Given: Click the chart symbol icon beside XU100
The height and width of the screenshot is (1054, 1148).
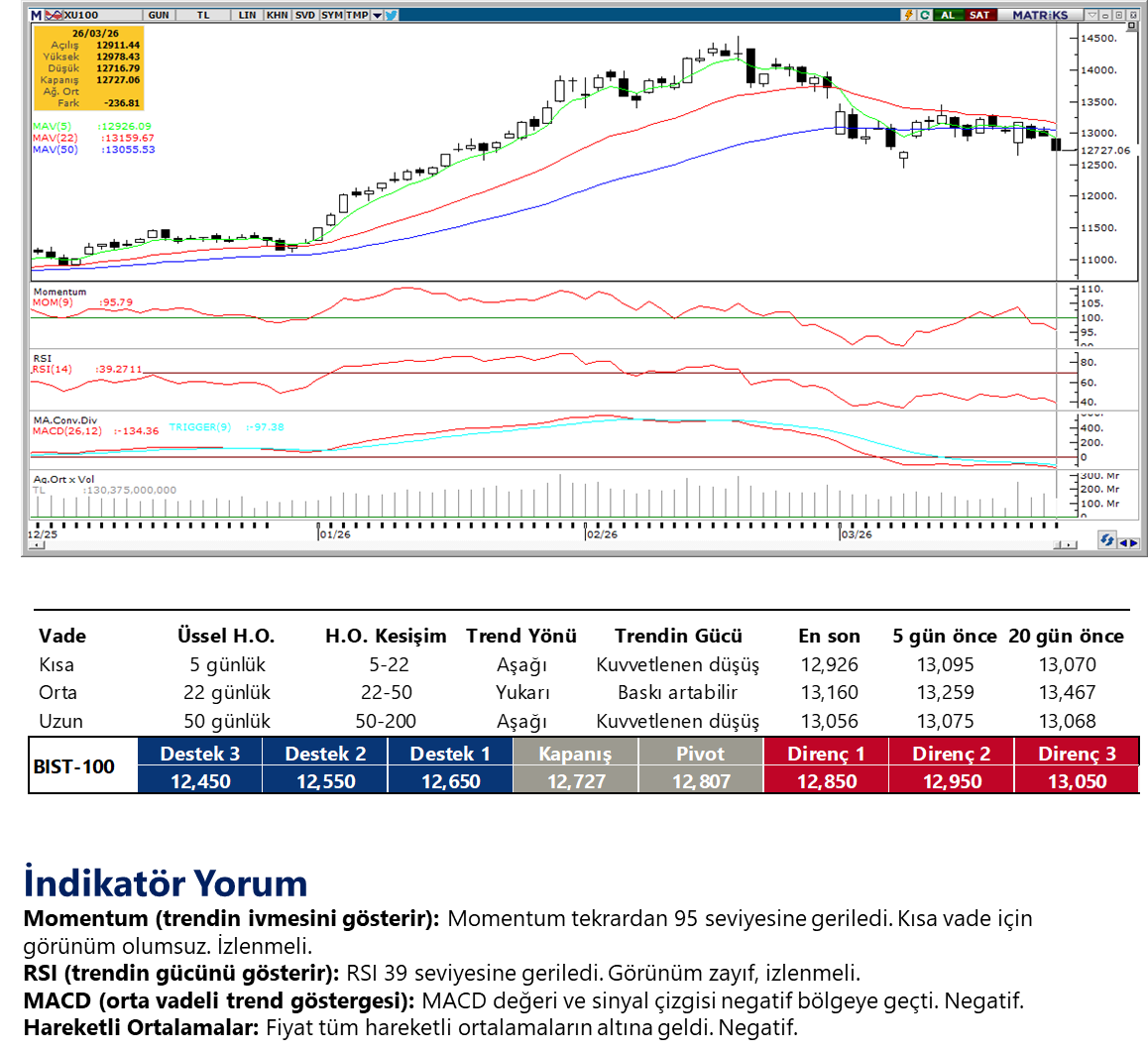Looking at the screenshot, I should pos(53,15).
